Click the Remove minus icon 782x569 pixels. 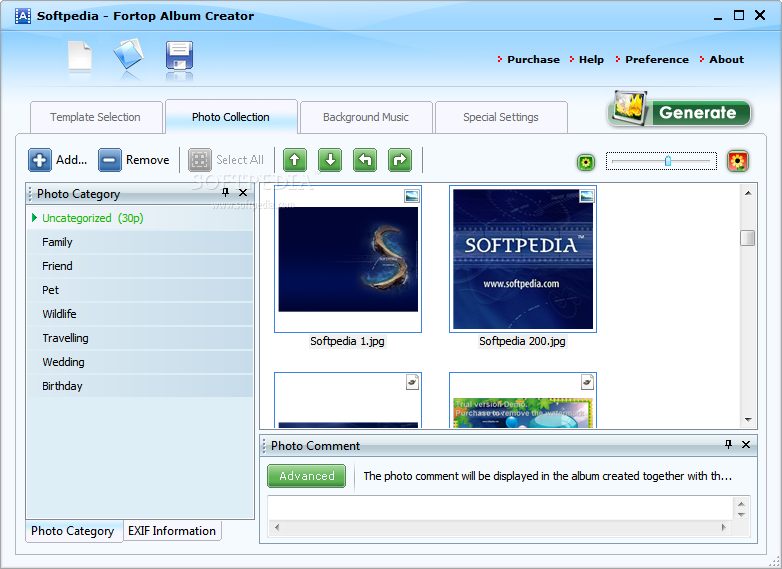tap(110, 160)
